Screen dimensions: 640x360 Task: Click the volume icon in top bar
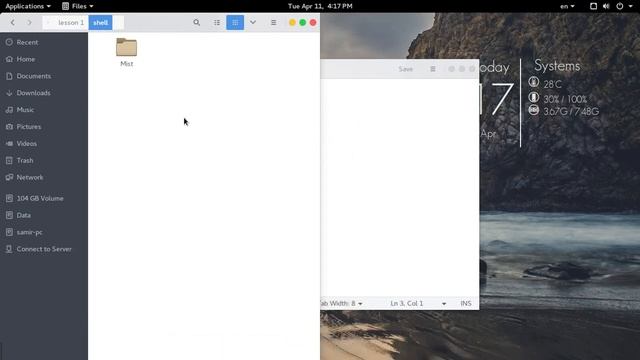[606, 6]
